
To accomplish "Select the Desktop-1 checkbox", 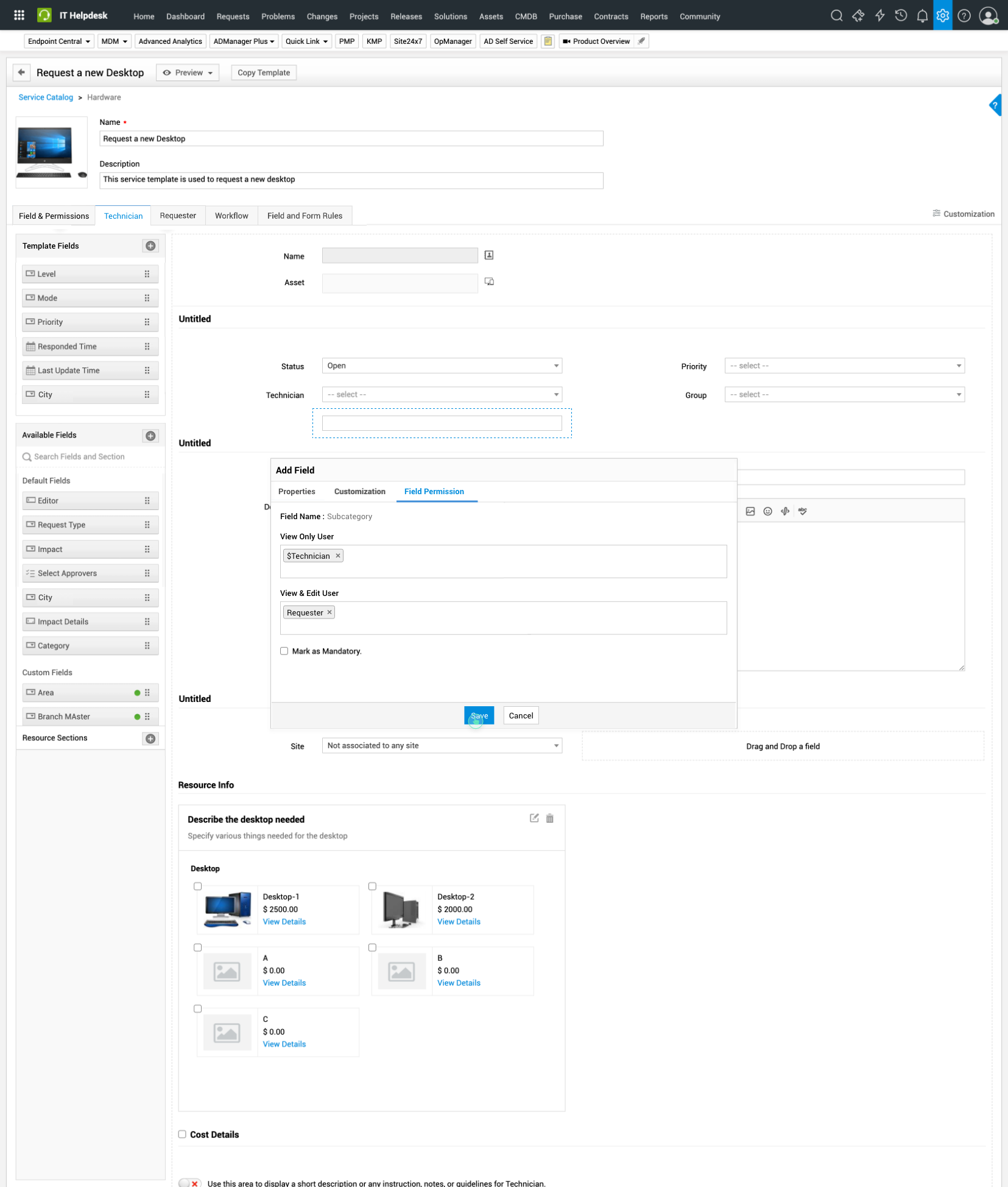I will coord(197,887).
